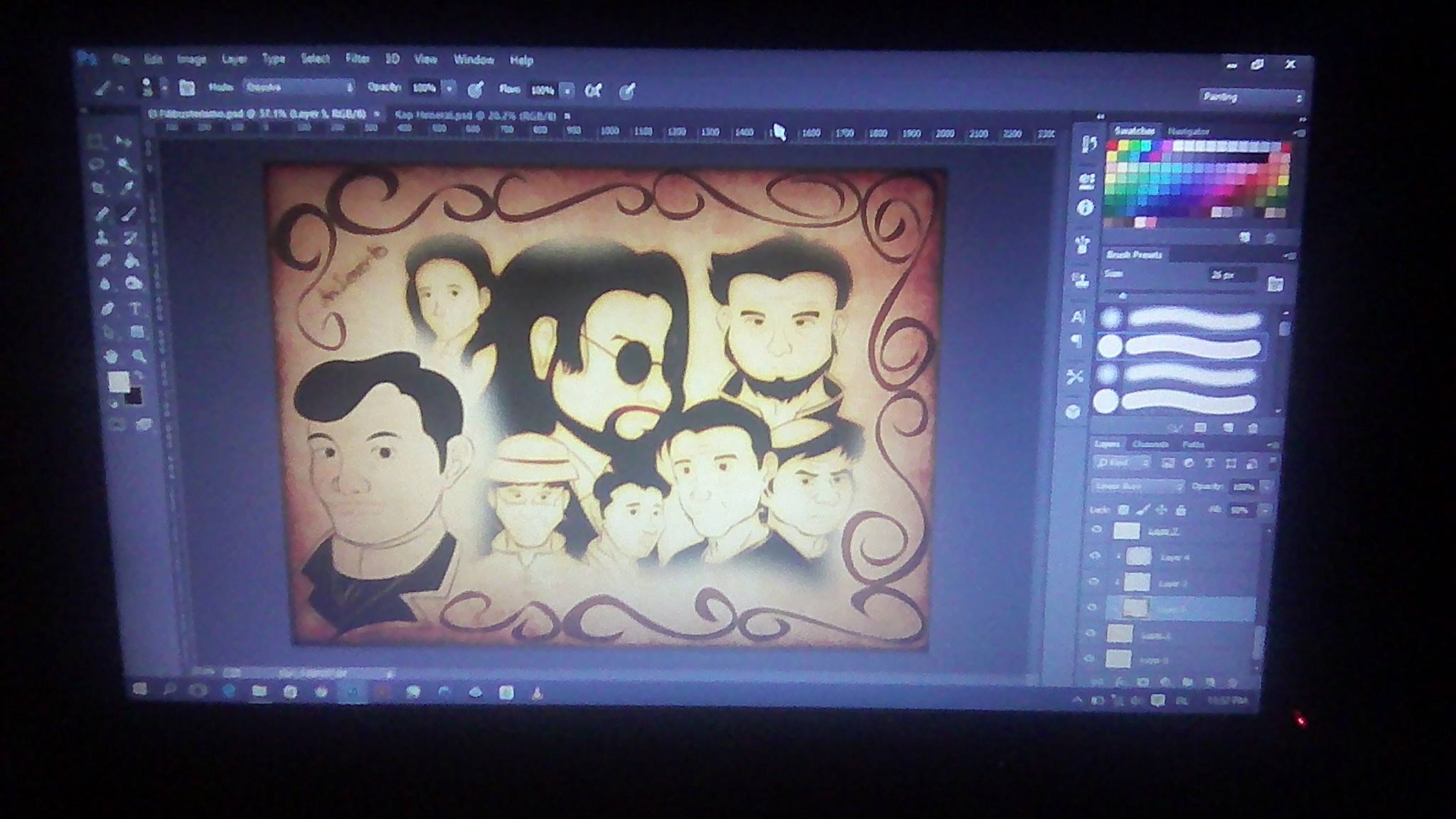Switch to the Navigator tab

tap(1188, 132)
